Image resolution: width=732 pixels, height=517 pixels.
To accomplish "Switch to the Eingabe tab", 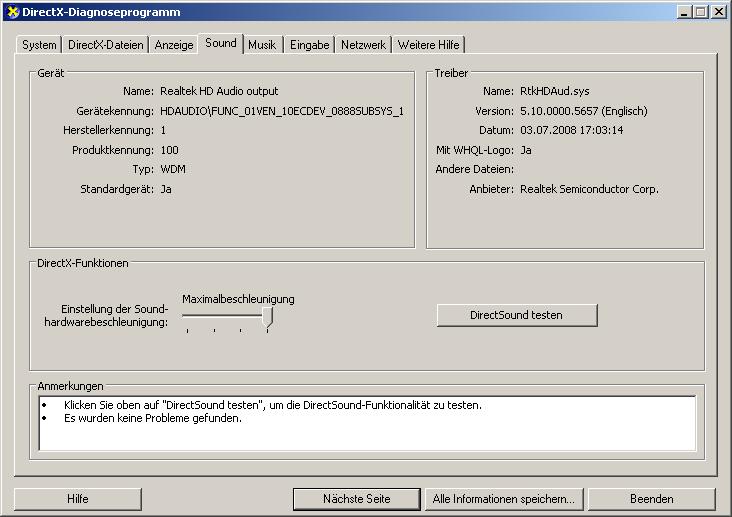I will [310, 45].
